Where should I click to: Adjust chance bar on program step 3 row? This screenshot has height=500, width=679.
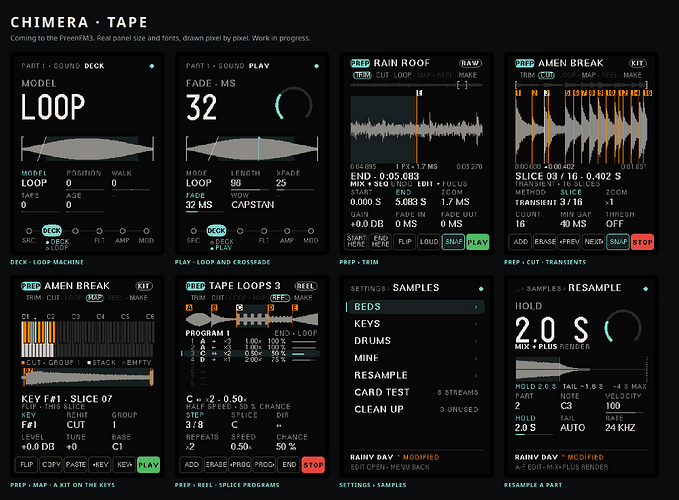(x=304, y=354)
